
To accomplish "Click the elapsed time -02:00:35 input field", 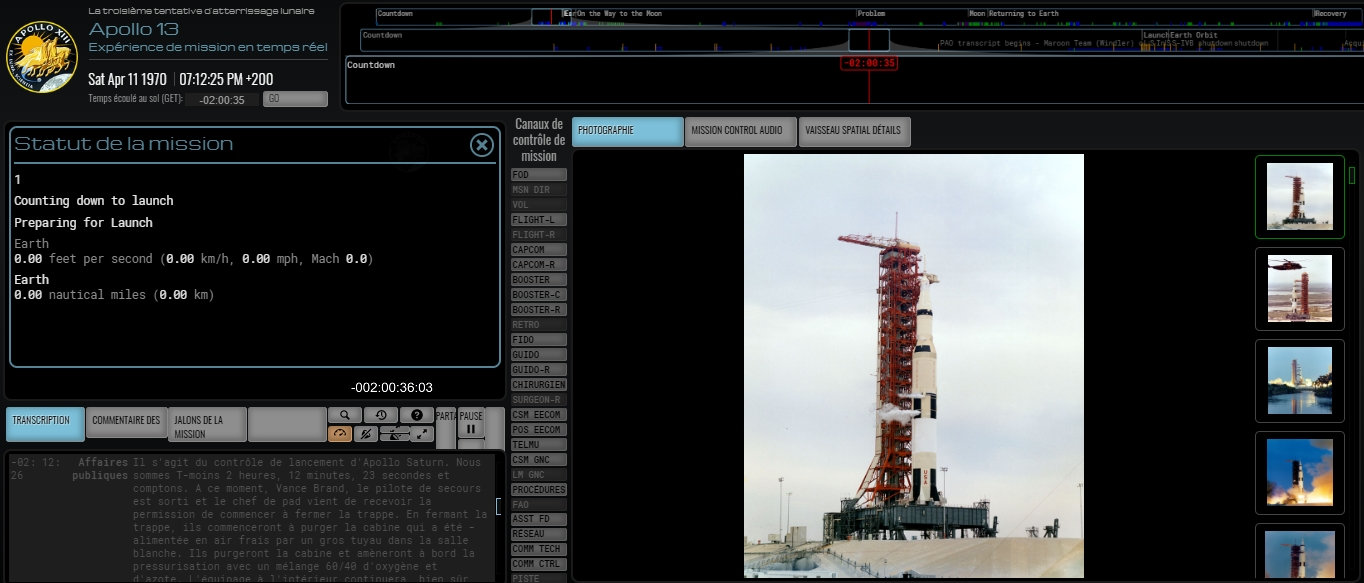I will point(223,99).
